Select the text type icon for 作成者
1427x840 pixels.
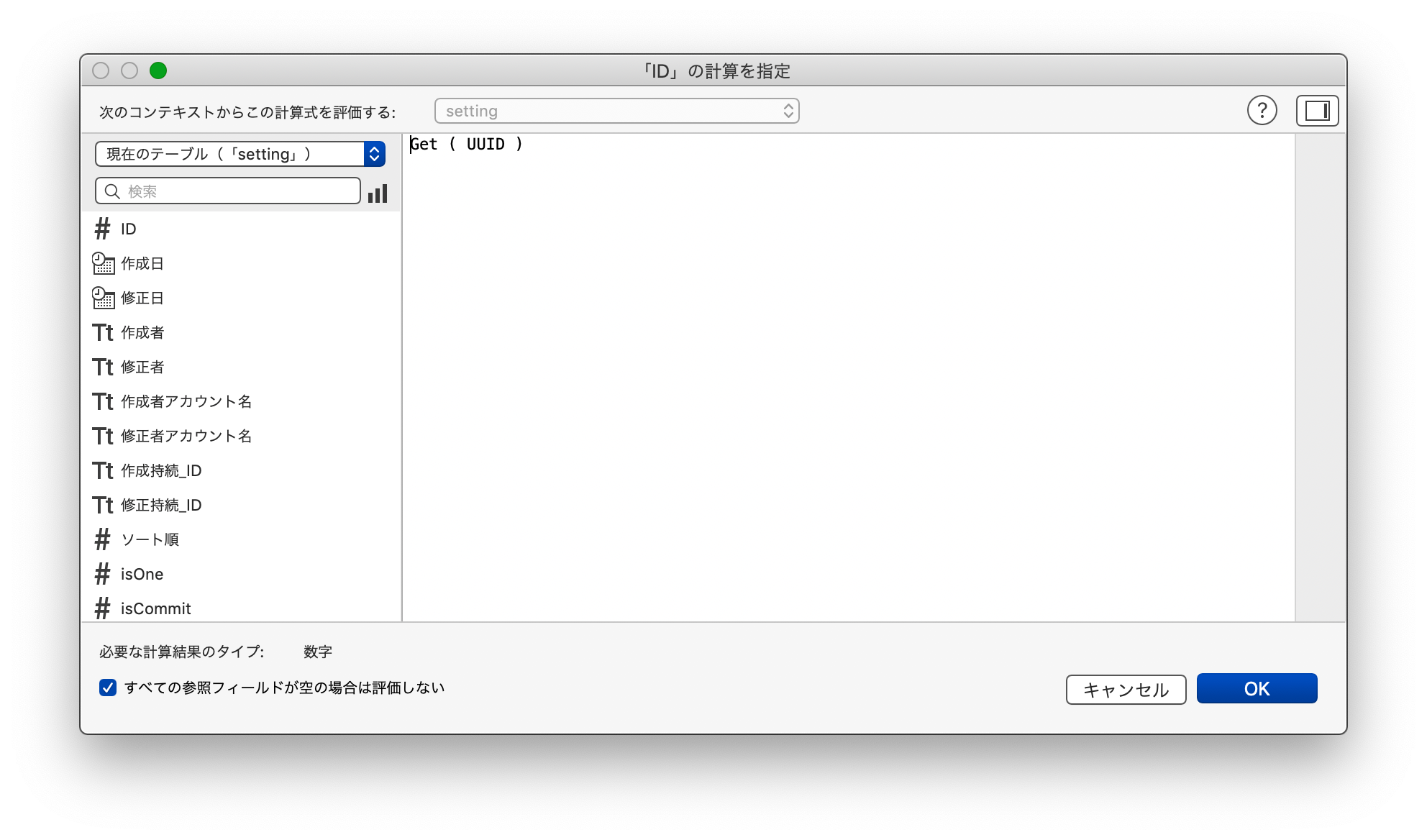pos(102,332)
